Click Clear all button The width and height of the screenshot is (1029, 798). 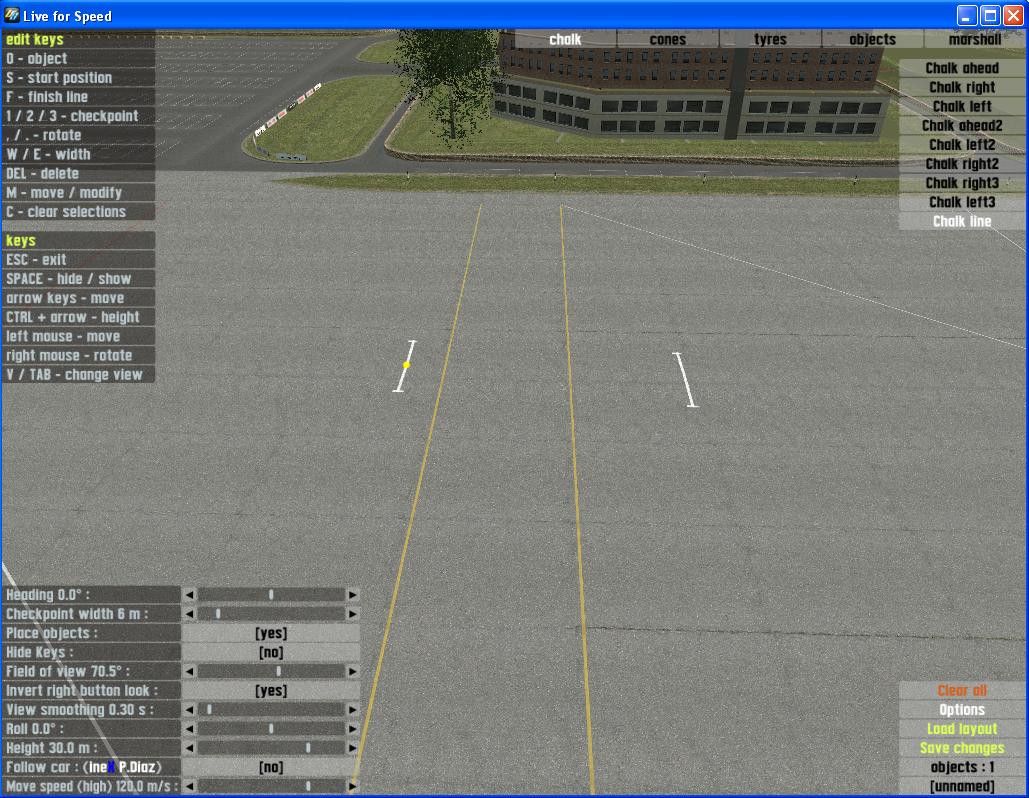[962, 690]
